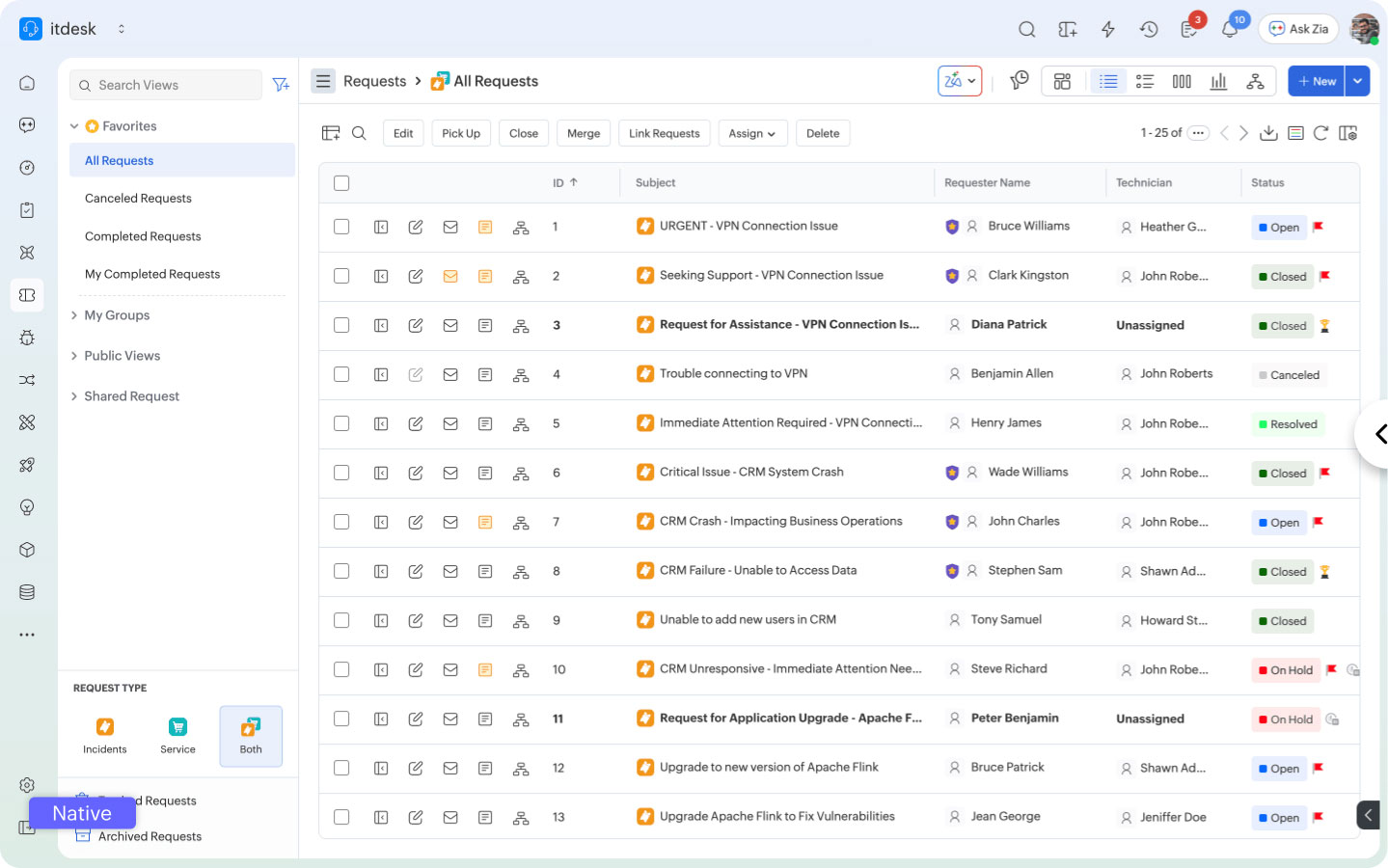Open the filter views funnel icon
This screenshot has width=1388, height=868.
pos(281,85)
